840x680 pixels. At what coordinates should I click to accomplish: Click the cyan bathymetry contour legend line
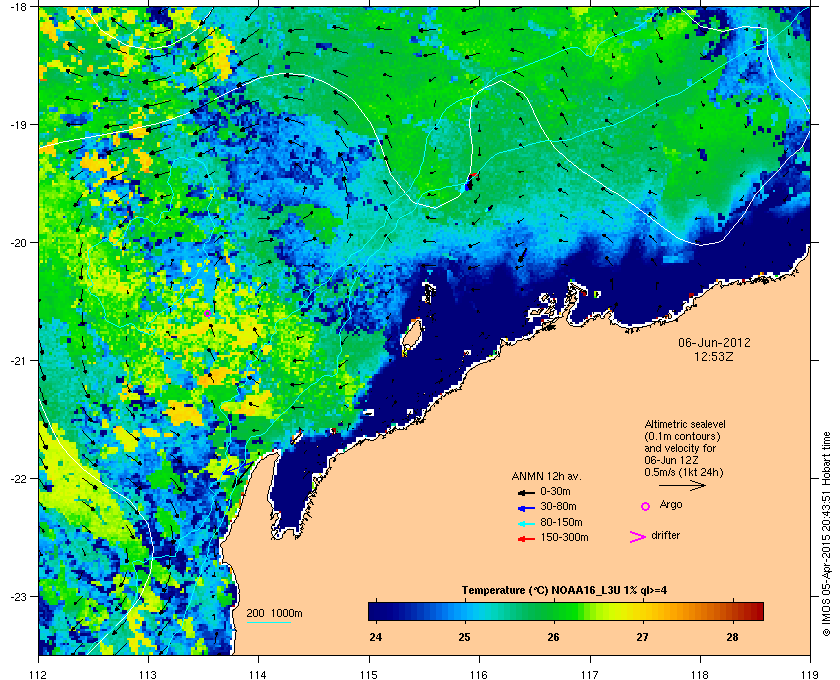pyautogui.click(x=268, y=622)
